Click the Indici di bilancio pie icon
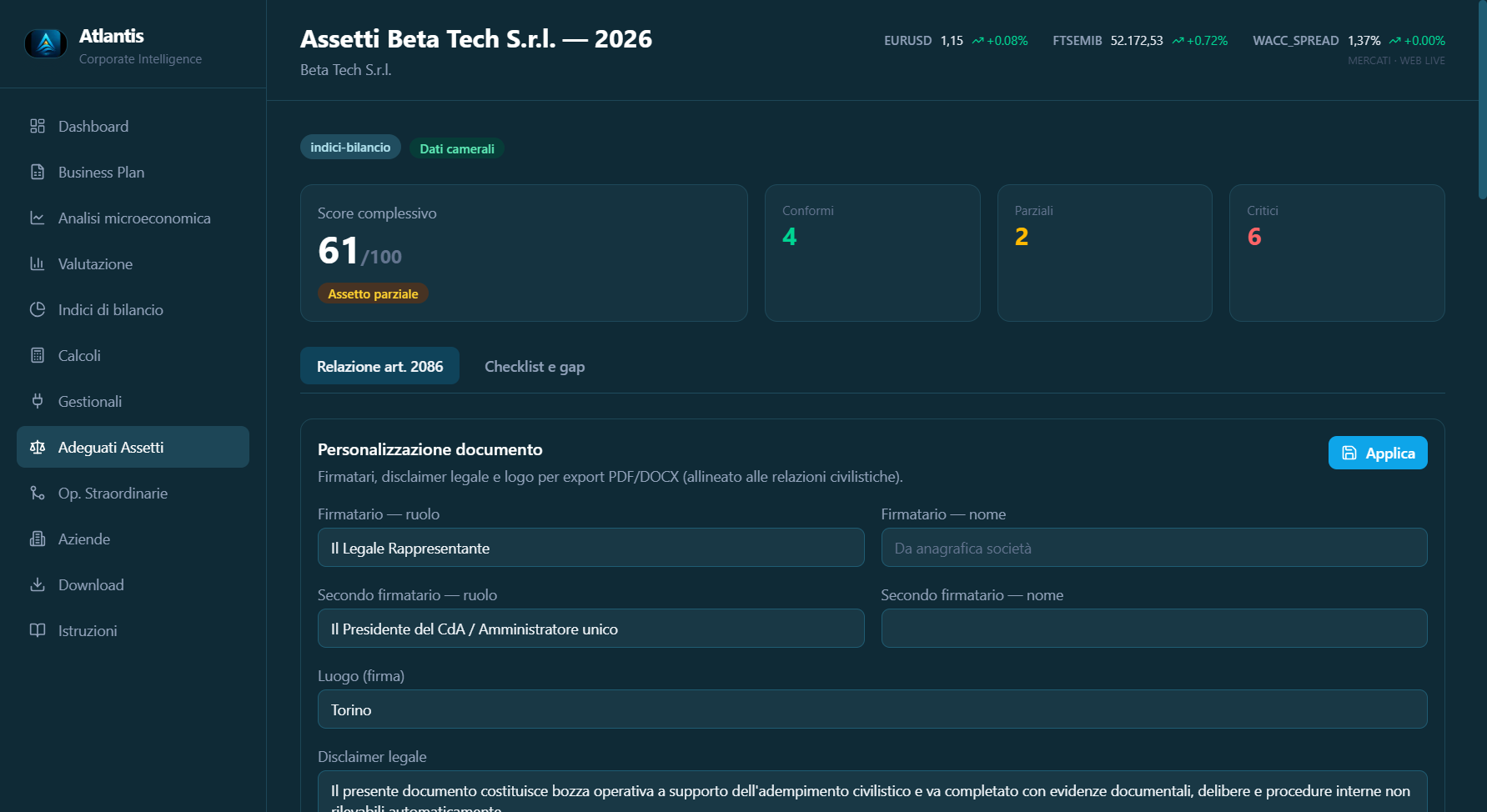The height and width of the screenshot is (812, 1487). [x=38, y=309]
